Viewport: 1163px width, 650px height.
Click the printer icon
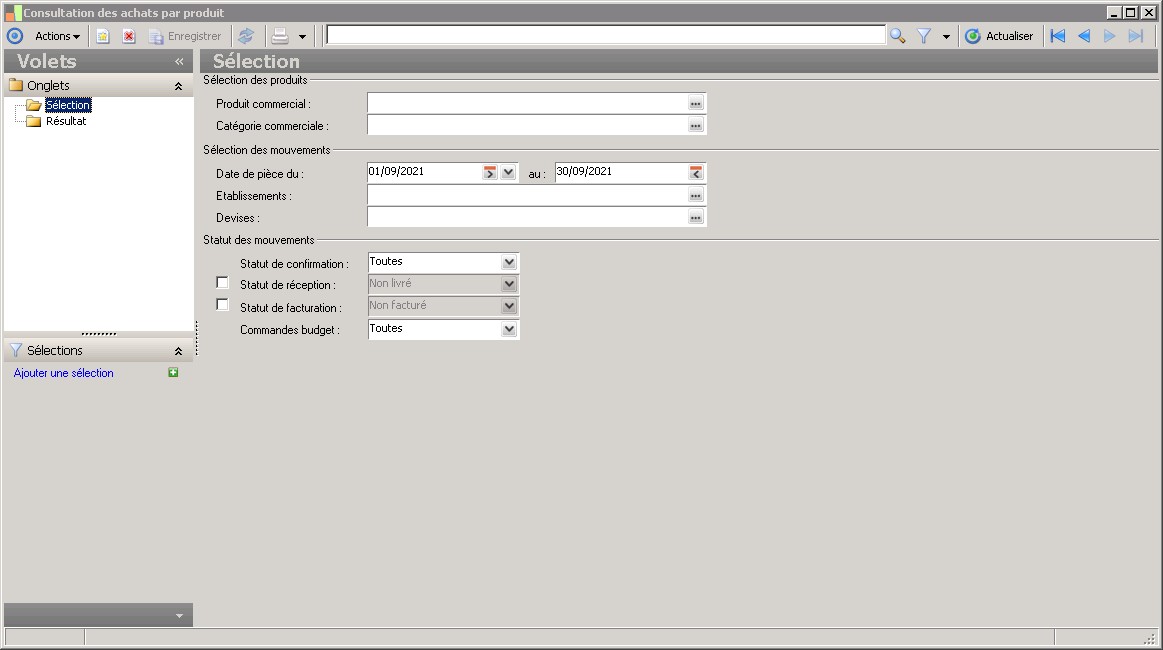280,36
